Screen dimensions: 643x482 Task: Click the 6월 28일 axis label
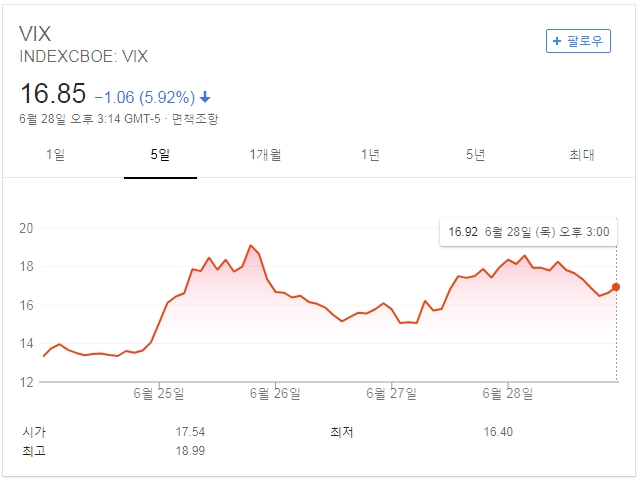tap(508, 393)
